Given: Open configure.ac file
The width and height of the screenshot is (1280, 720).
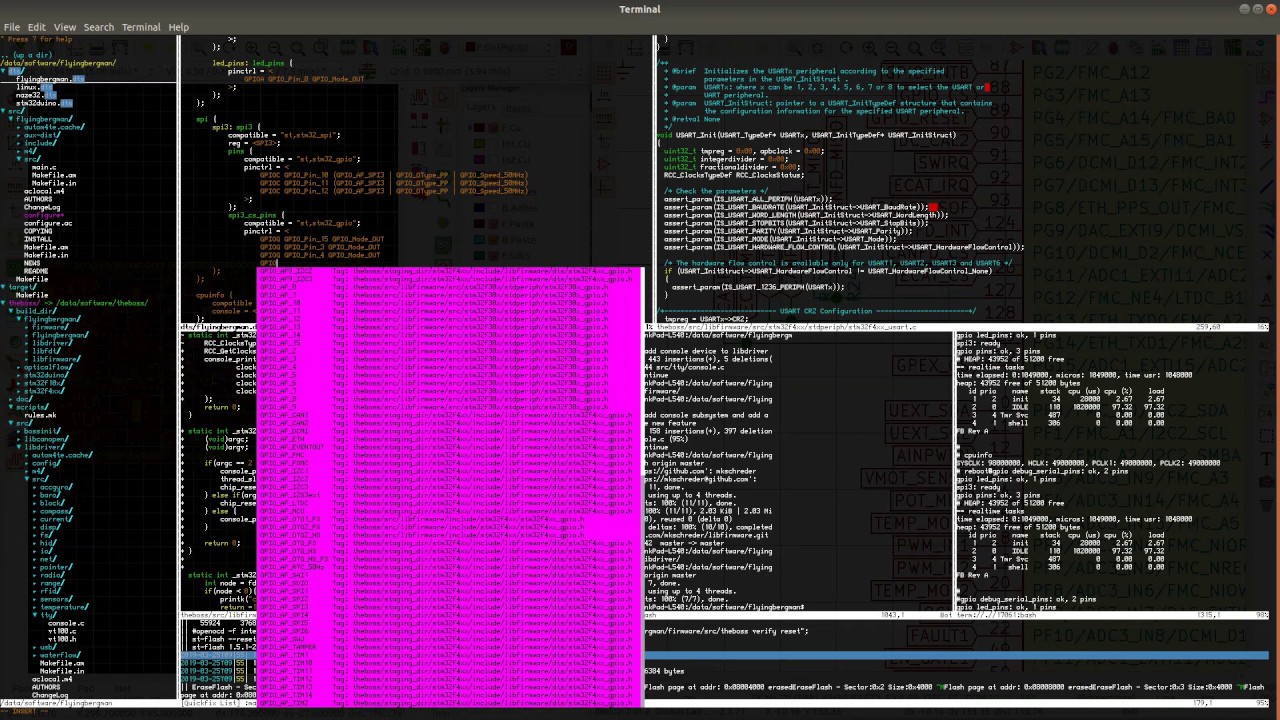Looking at the screenshot, I should 47,223.
